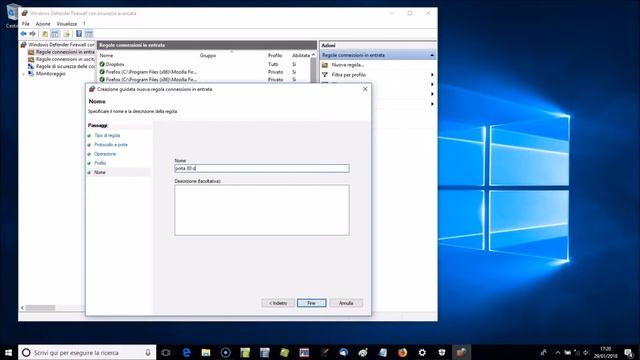This screenshot has width=640, height=360.
Task: Click the Annulla button
Action: click(346, 303)
